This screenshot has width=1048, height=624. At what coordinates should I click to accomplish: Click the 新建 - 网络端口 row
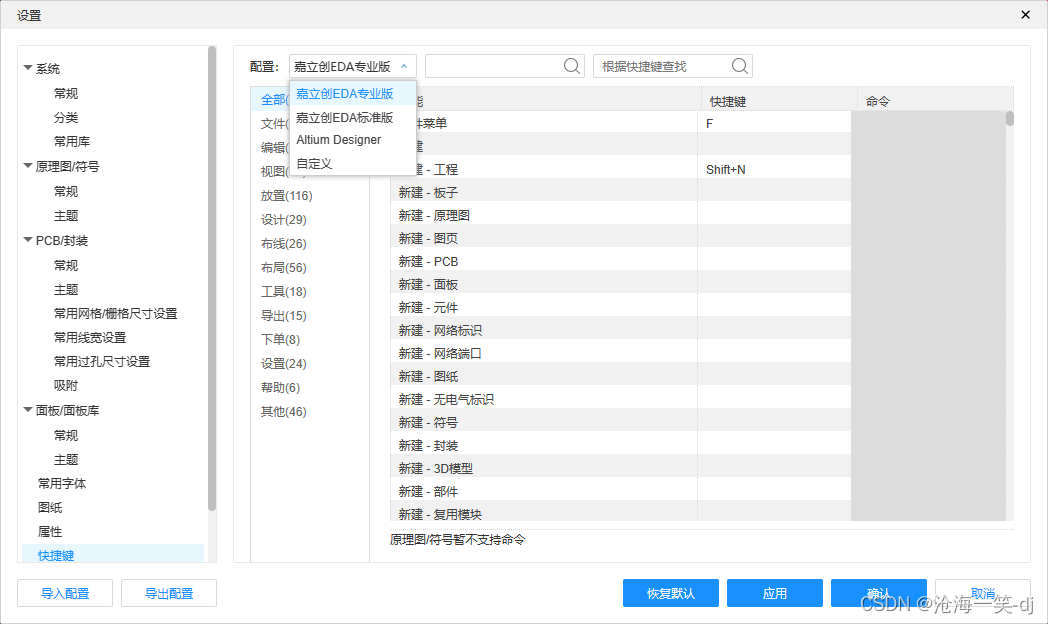pyautogui.click(x=620, y=353)
